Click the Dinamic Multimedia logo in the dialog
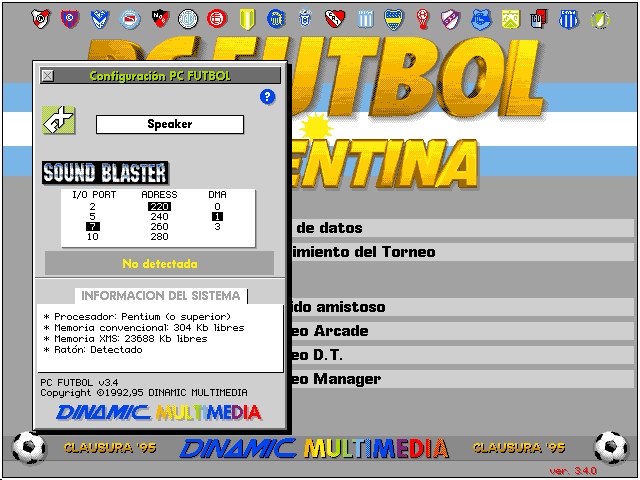This screenshot has height=480, width=640. click(159, 412)
